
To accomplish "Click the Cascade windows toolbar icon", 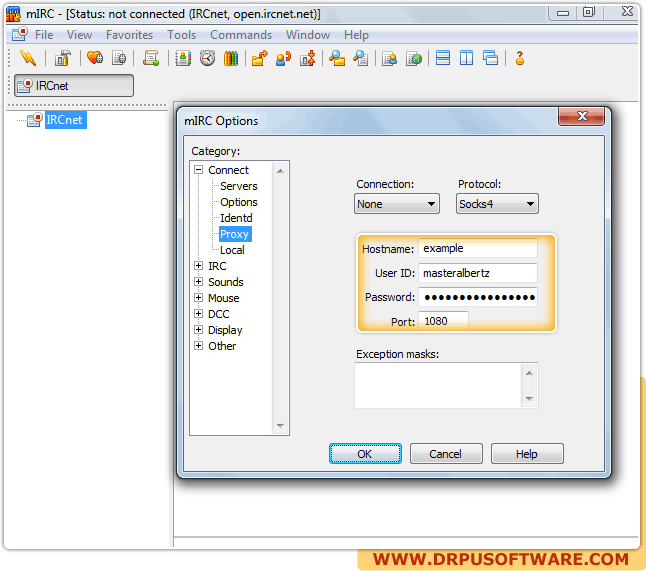I will click(x=490, y=58).
